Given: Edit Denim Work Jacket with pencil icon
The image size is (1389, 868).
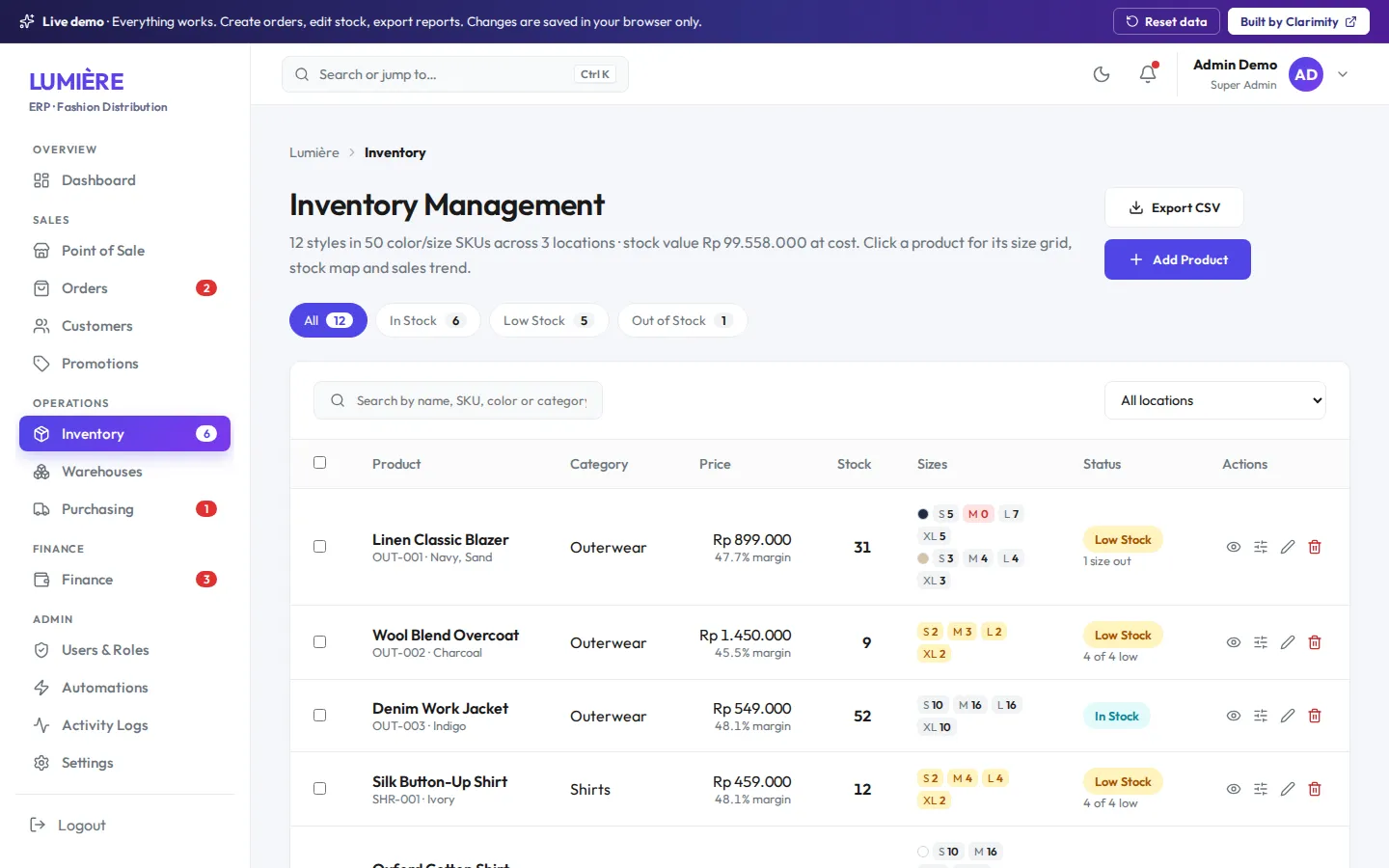Looking at the screenshot, I should coord(1288,716).
